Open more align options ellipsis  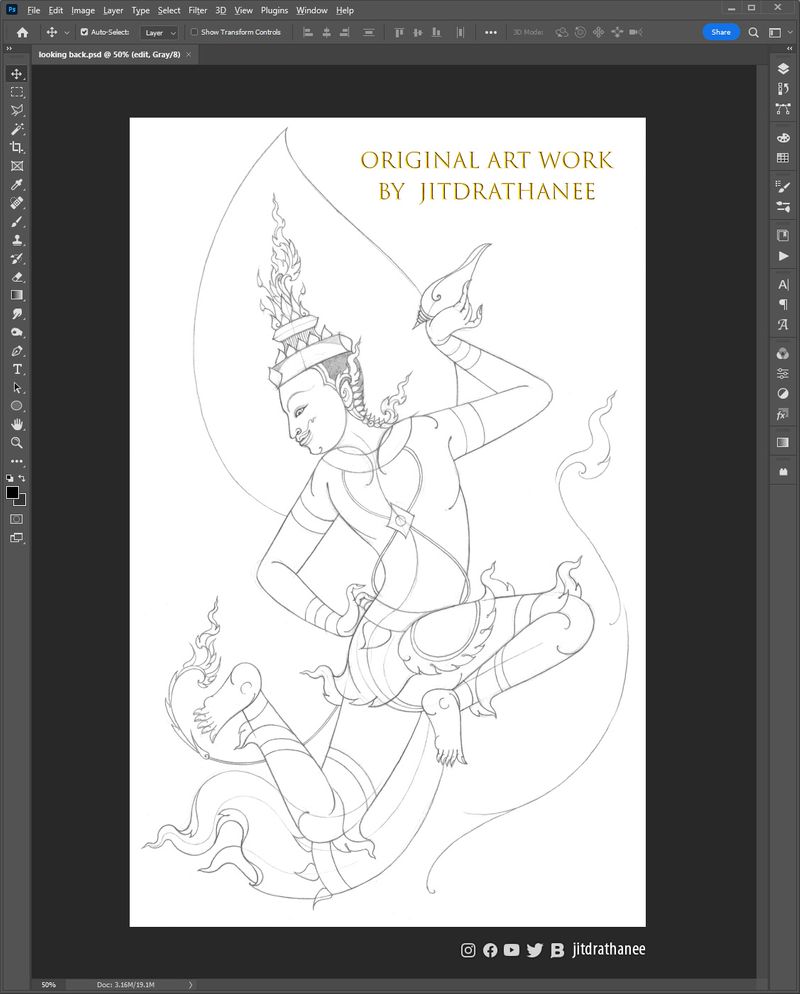coord(491,32)
